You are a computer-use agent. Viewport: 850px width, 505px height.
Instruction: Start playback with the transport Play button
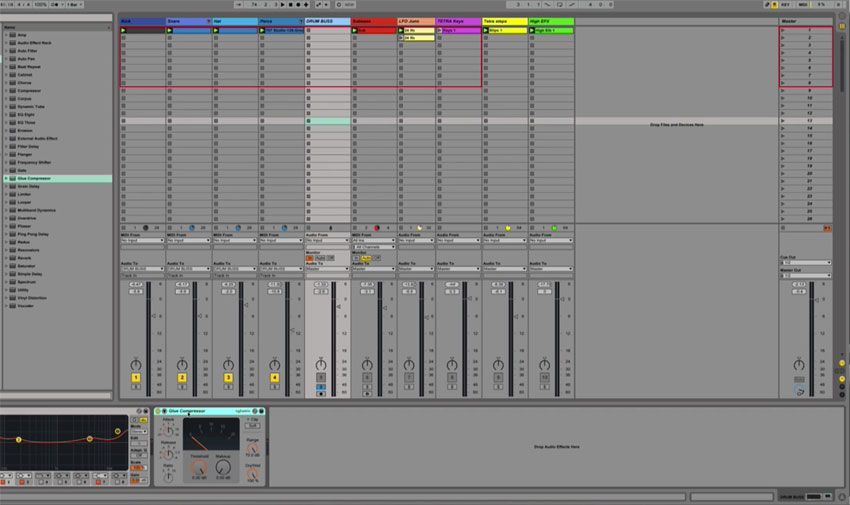click(282, 4)
